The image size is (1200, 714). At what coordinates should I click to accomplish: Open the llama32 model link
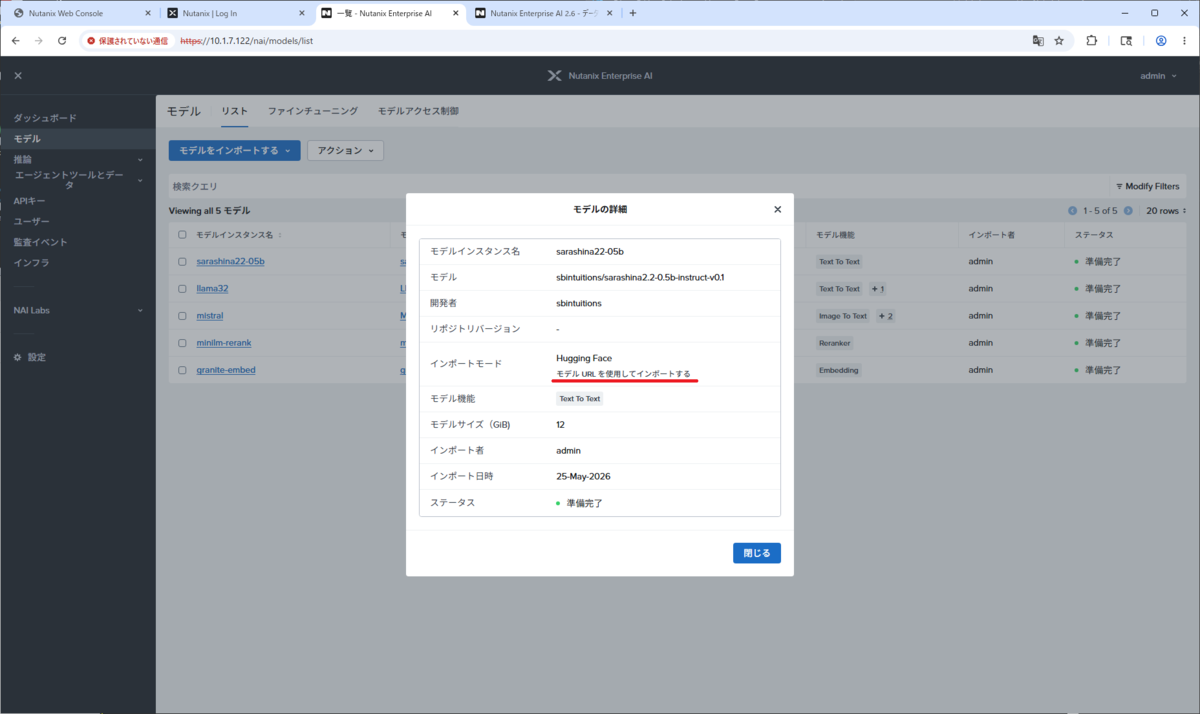pyautogui.click(x=212, y=289)
